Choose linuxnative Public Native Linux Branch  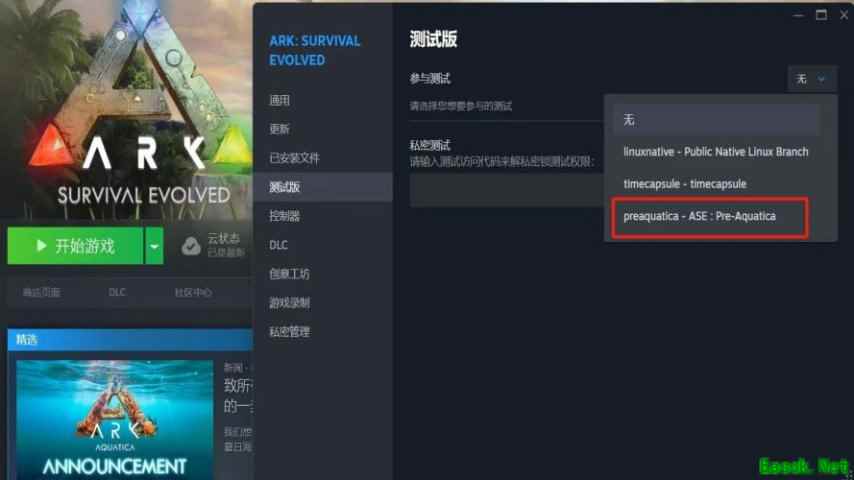point(717,152)
